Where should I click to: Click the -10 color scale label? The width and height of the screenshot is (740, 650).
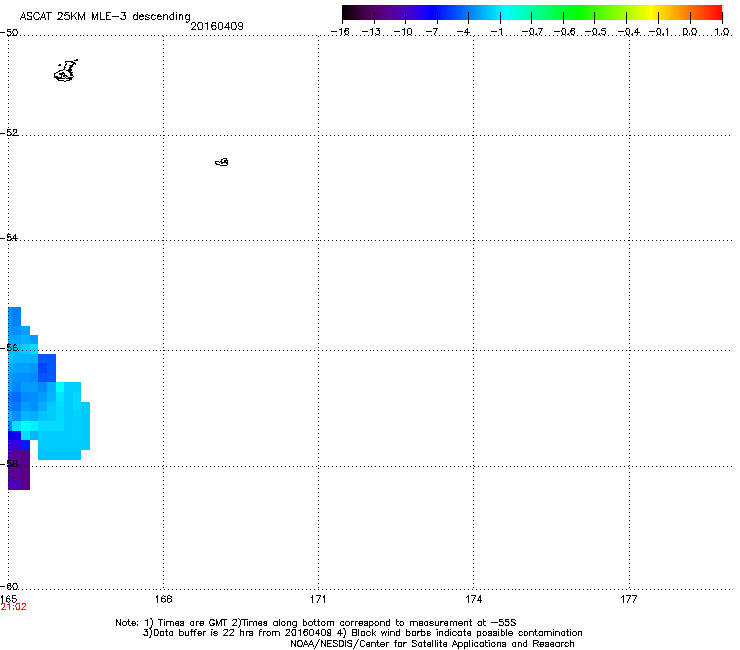(403, 32)
